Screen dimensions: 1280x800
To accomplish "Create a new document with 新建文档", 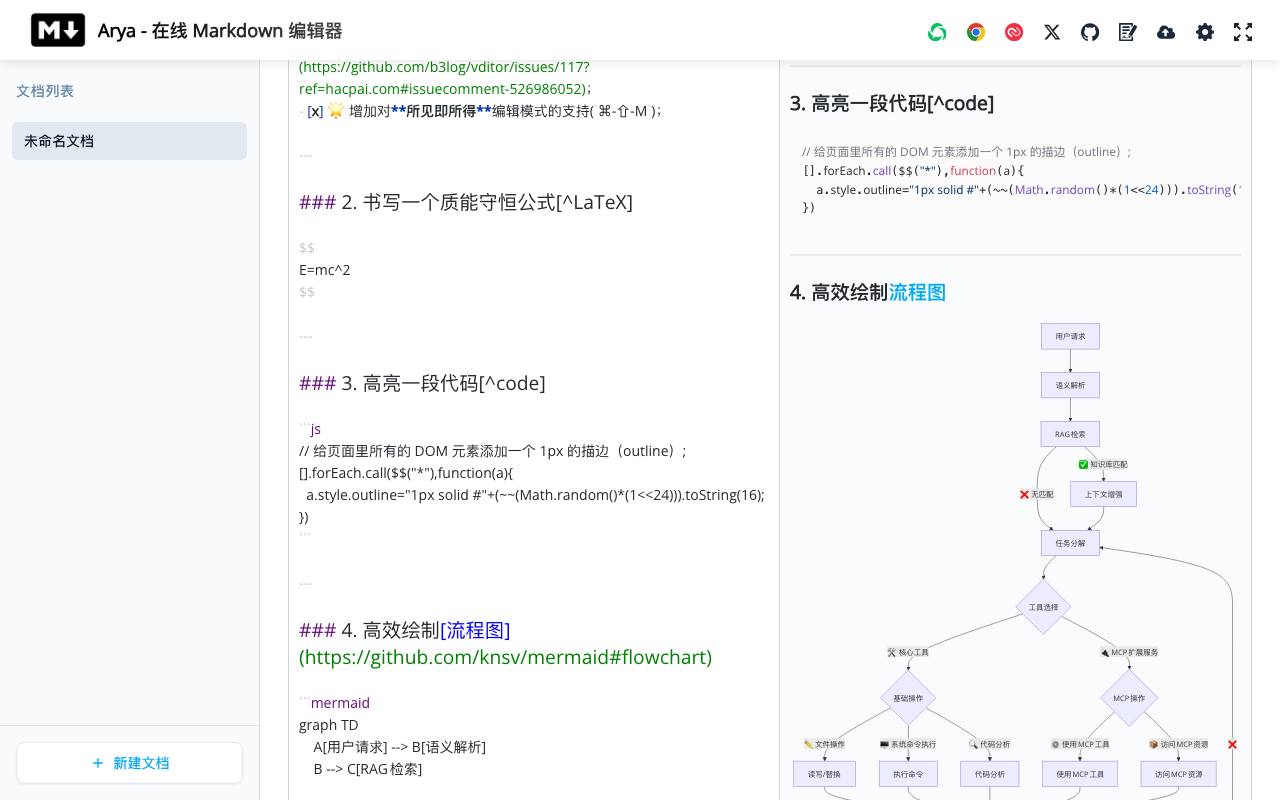I will [129, 763].
